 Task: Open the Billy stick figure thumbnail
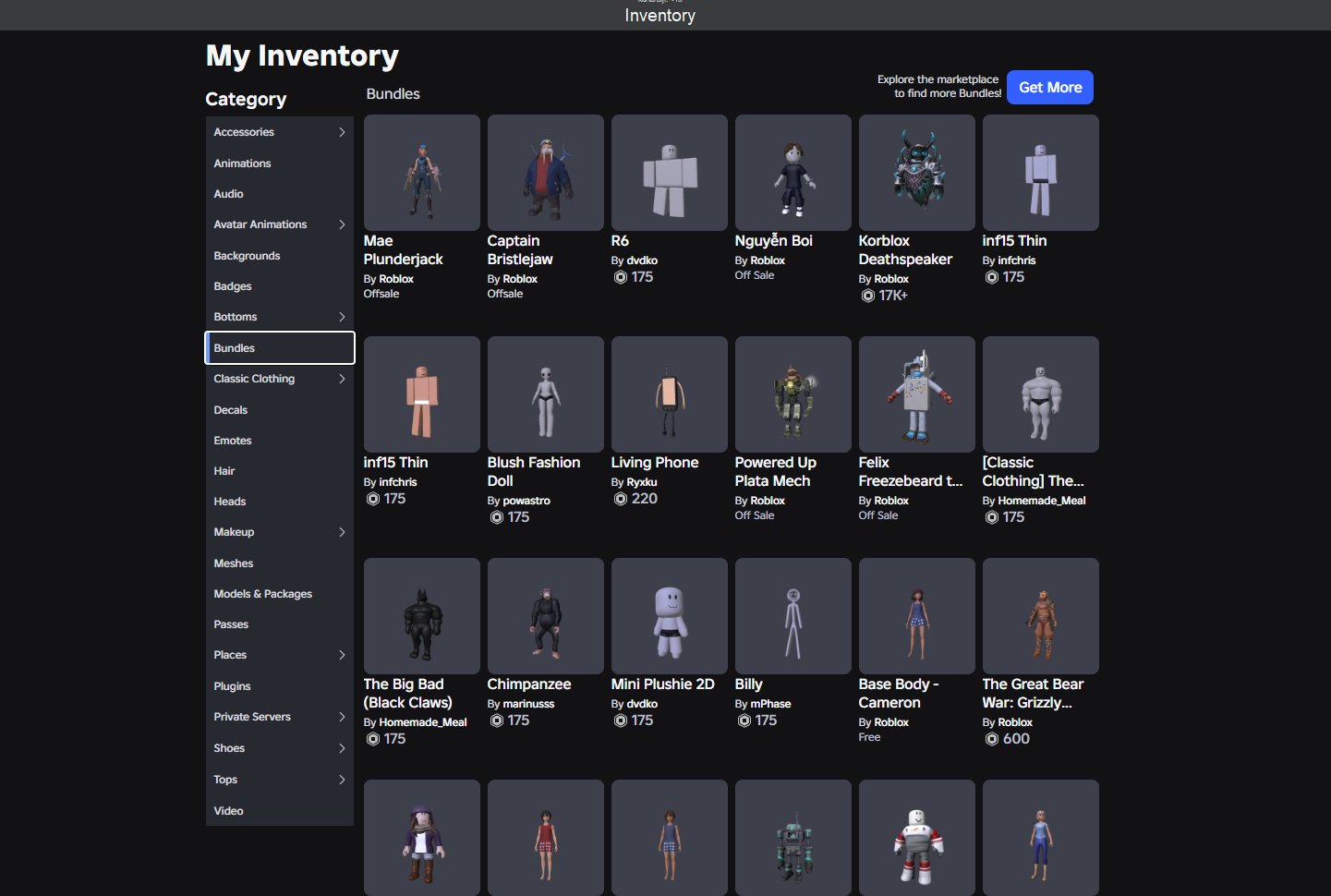pos(793,616)
